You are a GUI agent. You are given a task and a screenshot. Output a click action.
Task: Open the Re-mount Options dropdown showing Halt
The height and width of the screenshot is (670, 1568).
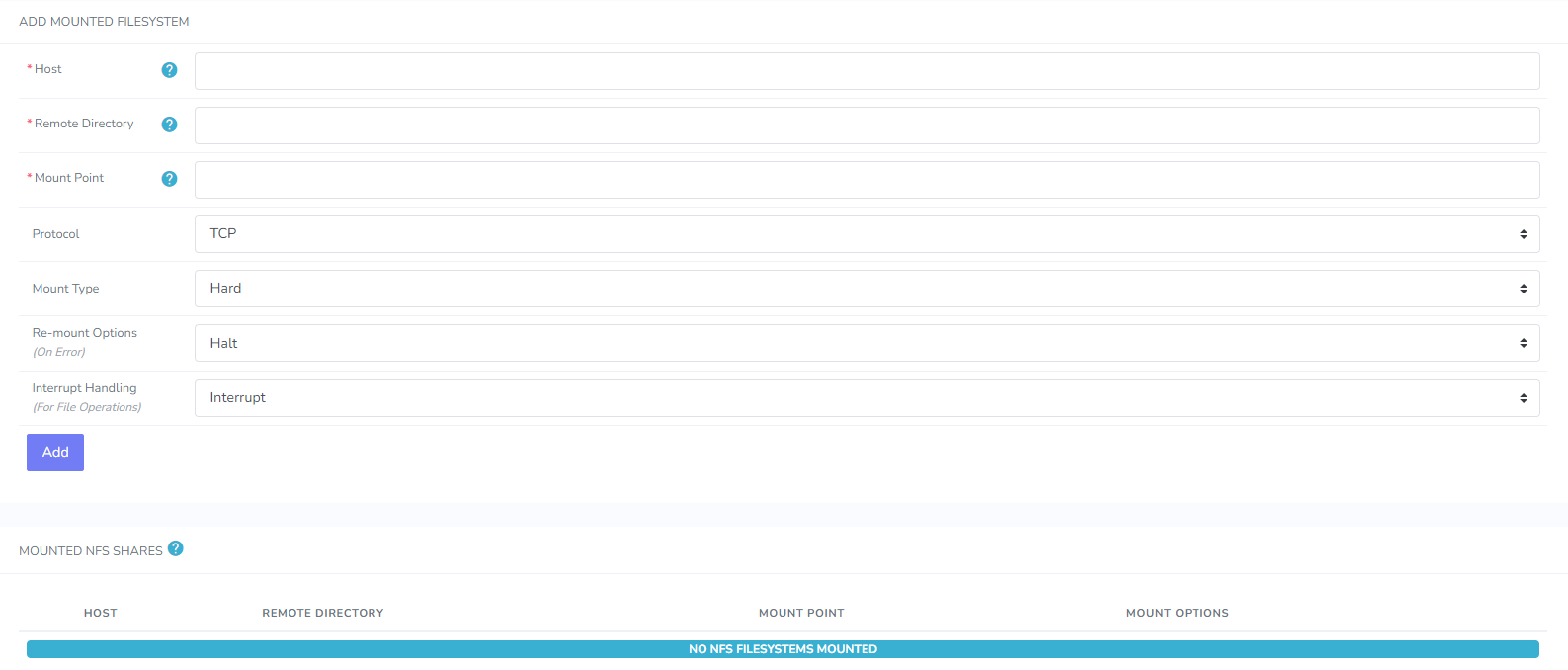click(867, 343)
